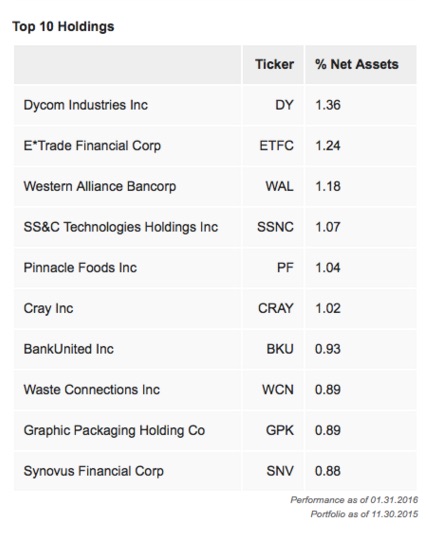Select the 1.36 net assets value
This screenshot has height=539, width=435.
328,105
